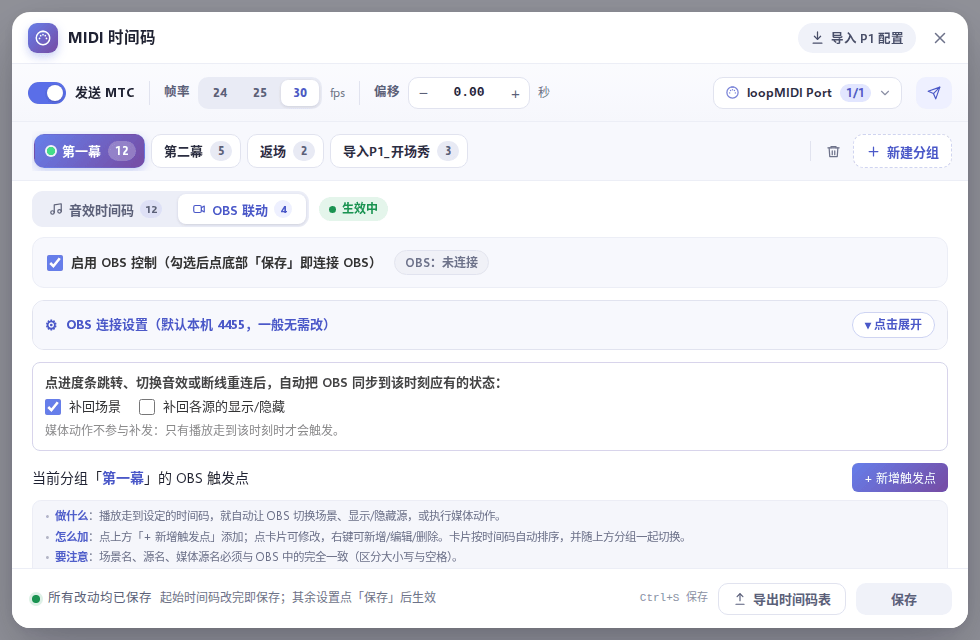The height and width of the screenshot is (640, 980).
Task: Click the Ctrl+S 保存 shortcut hint
Action: click(x=674, y=597)
